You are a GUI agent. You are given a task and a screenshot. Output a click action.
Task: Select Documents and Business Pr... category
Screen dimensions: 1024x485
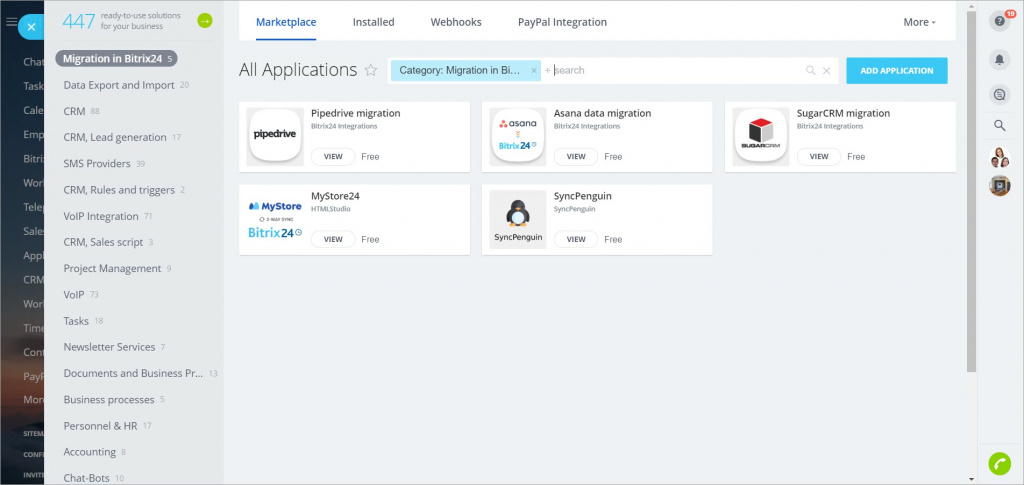point(140,373)
